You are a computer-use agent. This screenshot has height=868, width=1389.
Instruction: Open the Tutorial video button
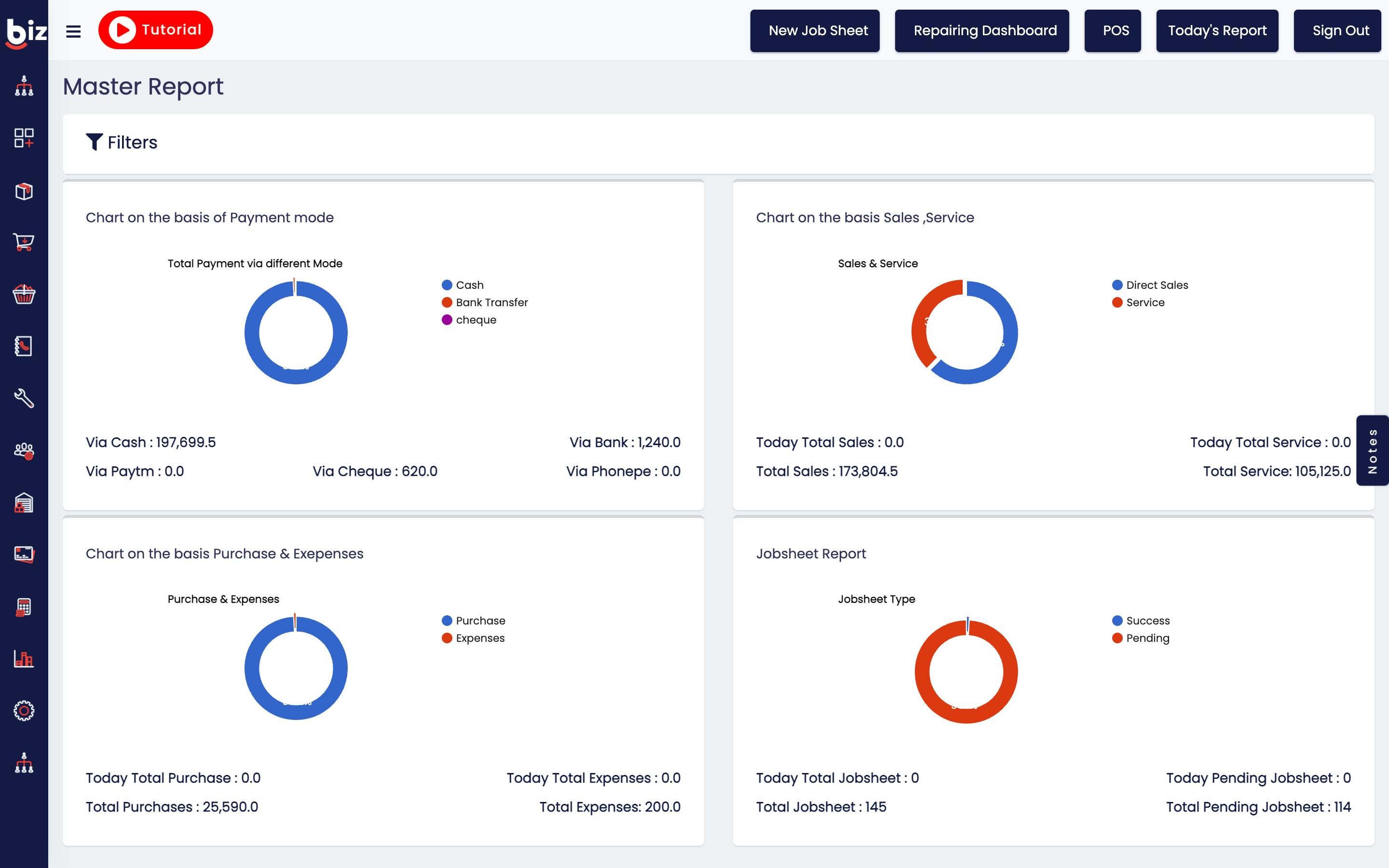[x=156, y=30]
